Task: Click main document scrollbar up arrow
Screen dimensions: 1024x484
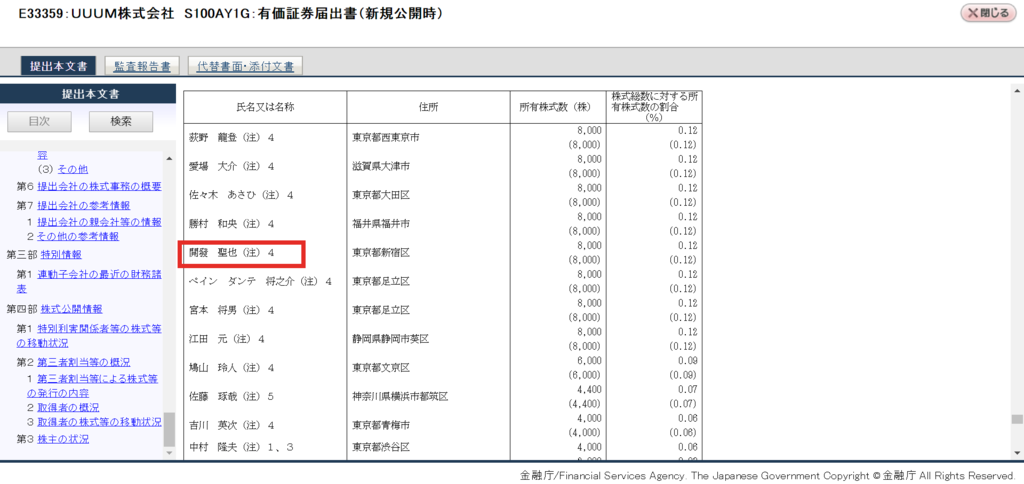Action: [1016, 89]
